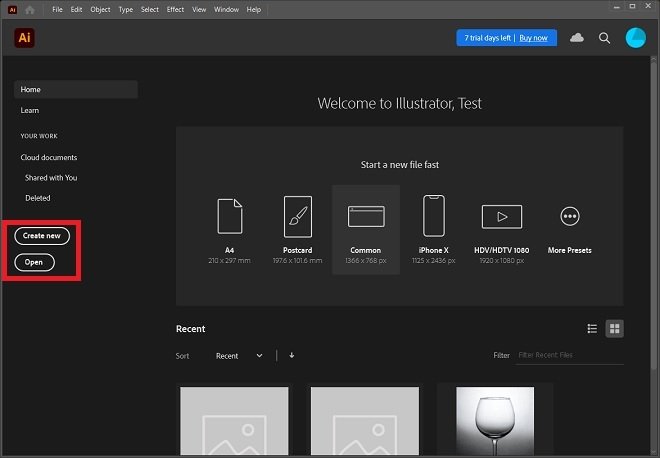Viewport: 660px width, 458px height.
Task: Choose the Common 1366 x 768 preset
Action: tap(366, 230)
